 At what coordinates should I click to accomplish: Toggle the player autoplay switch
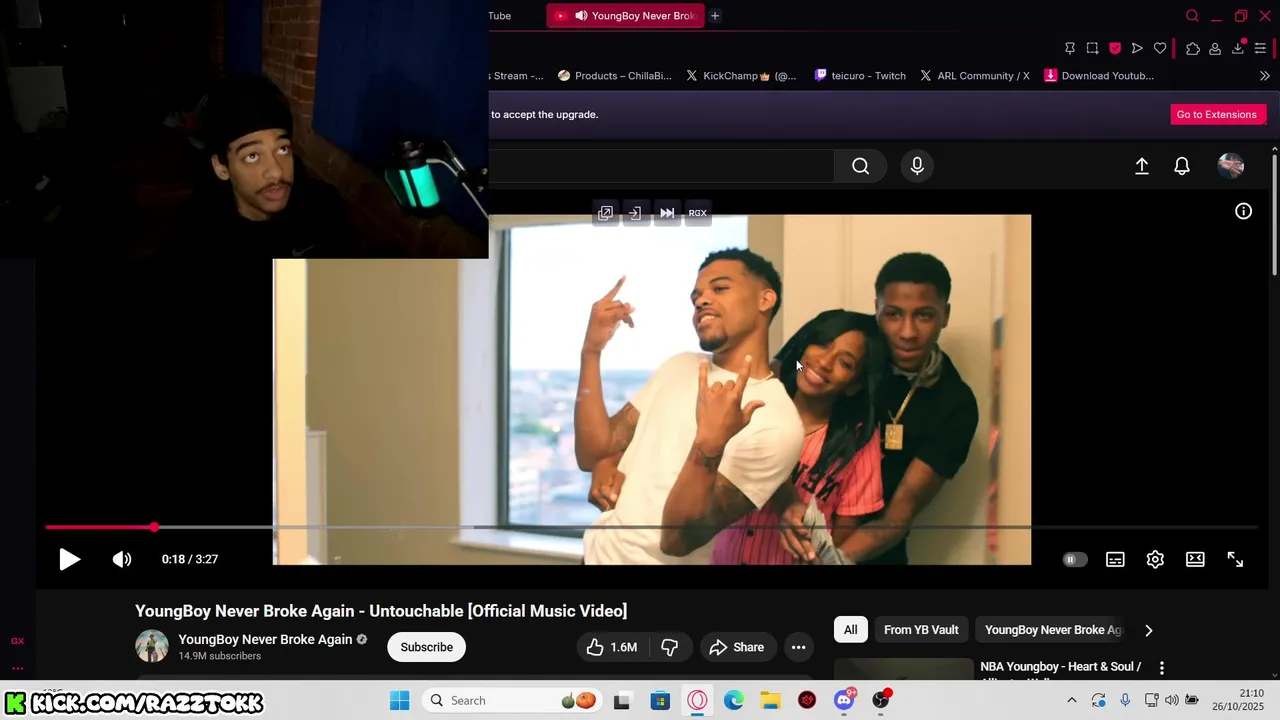(1074, 560)
